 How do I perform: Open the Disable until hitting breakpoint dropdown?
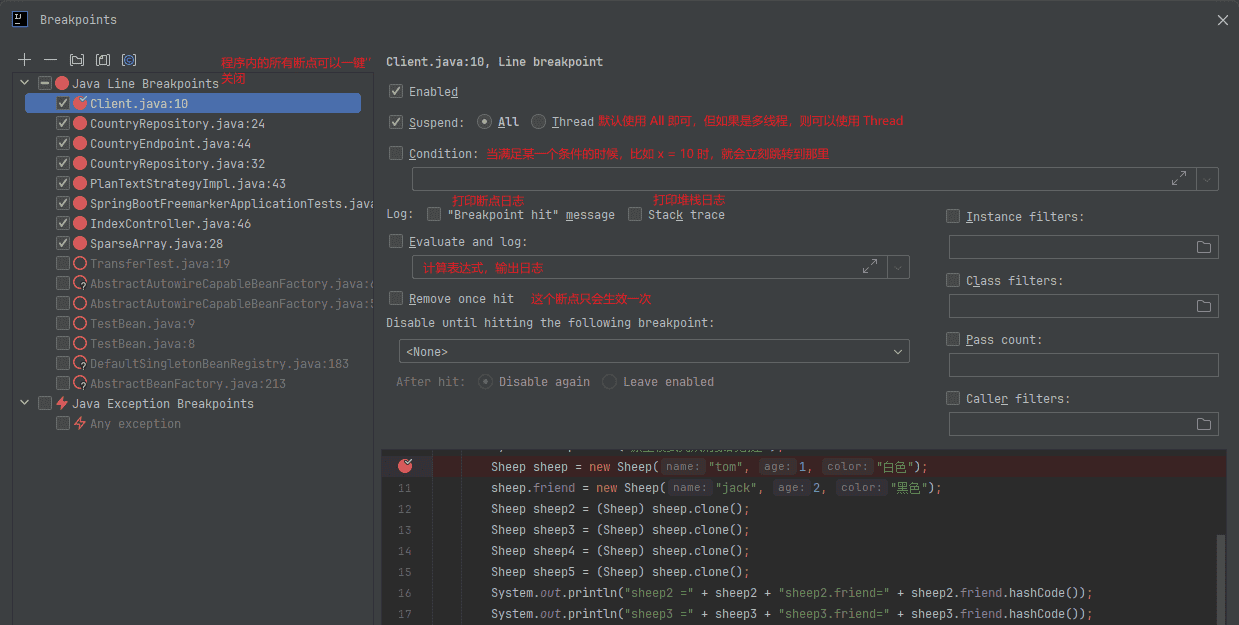tap(653, 352)
